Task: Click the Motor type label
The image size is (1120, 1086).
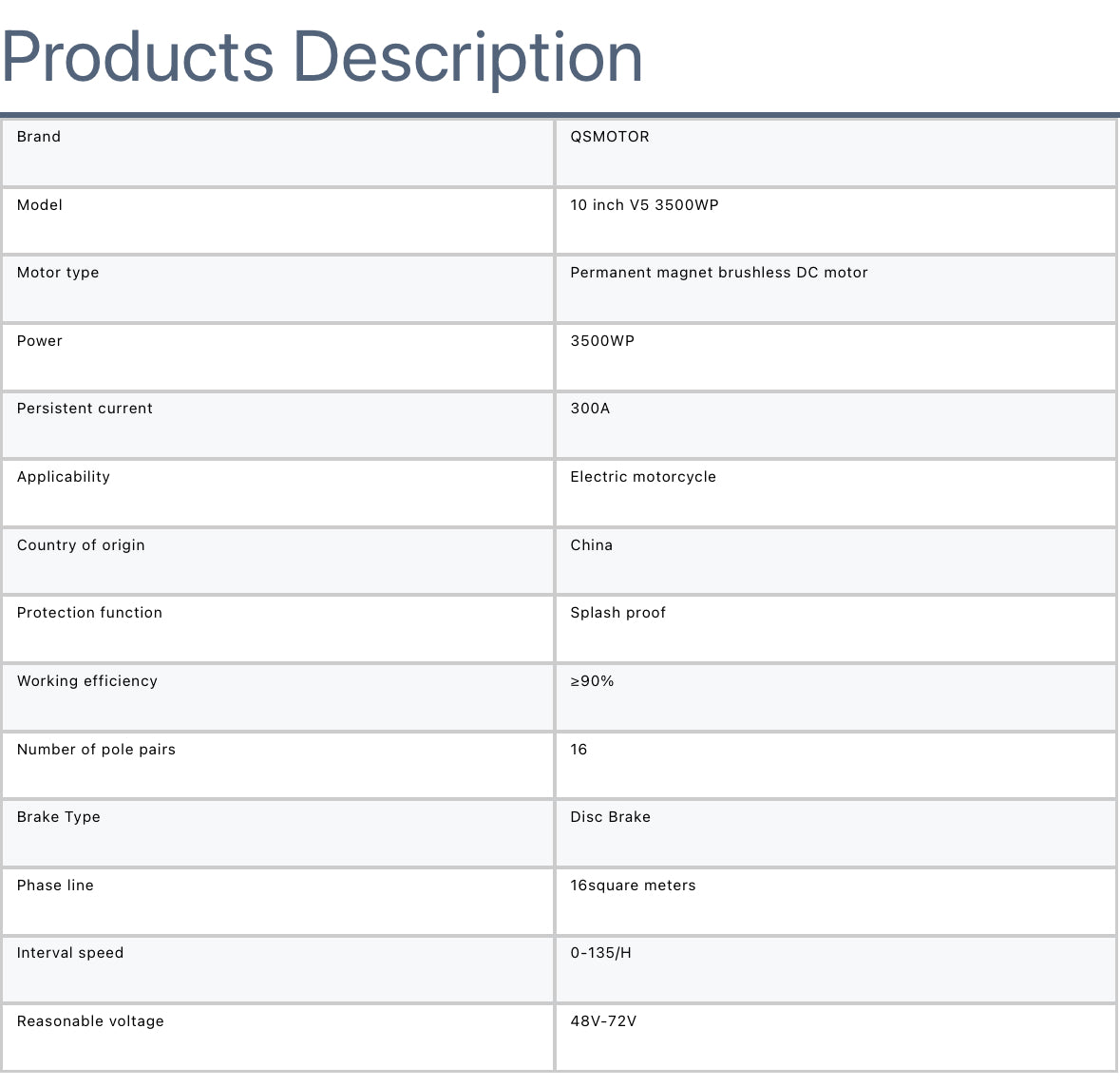Action: 58,273
